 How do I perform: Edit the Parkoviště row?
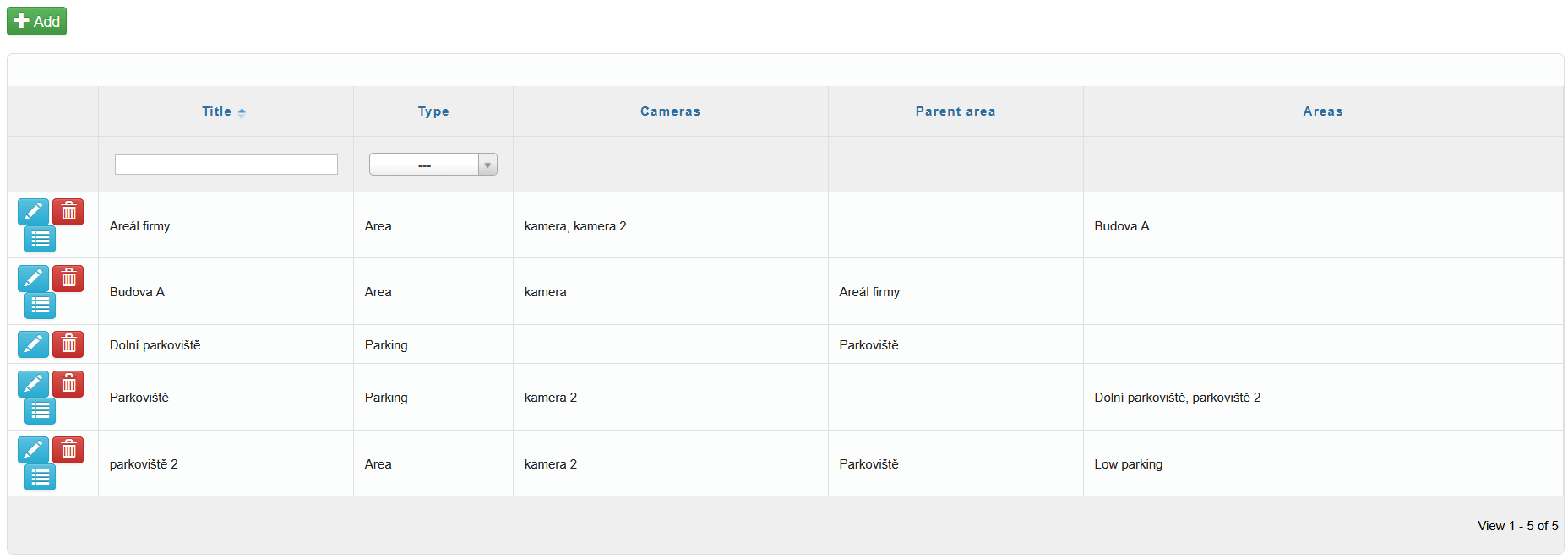(33, 384)
